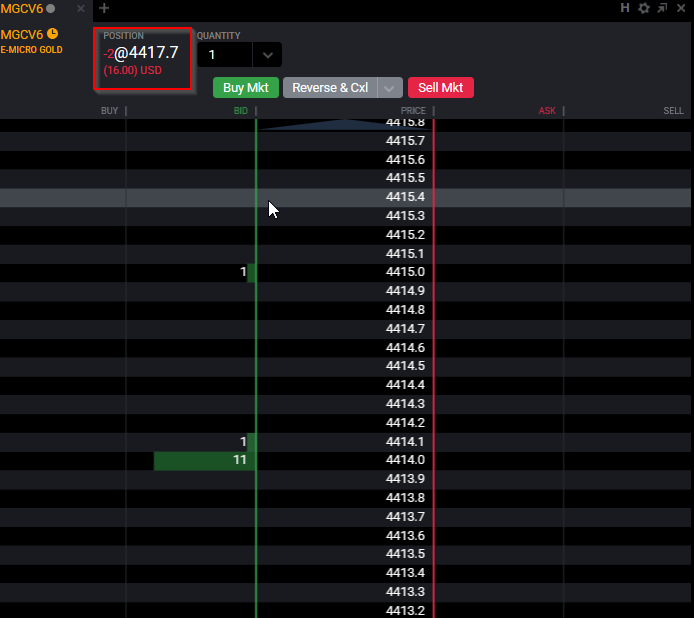The height and width of the screenshot is (618, 694).
Task: Close the DOM panel with X icon
Action: point(681,8)
